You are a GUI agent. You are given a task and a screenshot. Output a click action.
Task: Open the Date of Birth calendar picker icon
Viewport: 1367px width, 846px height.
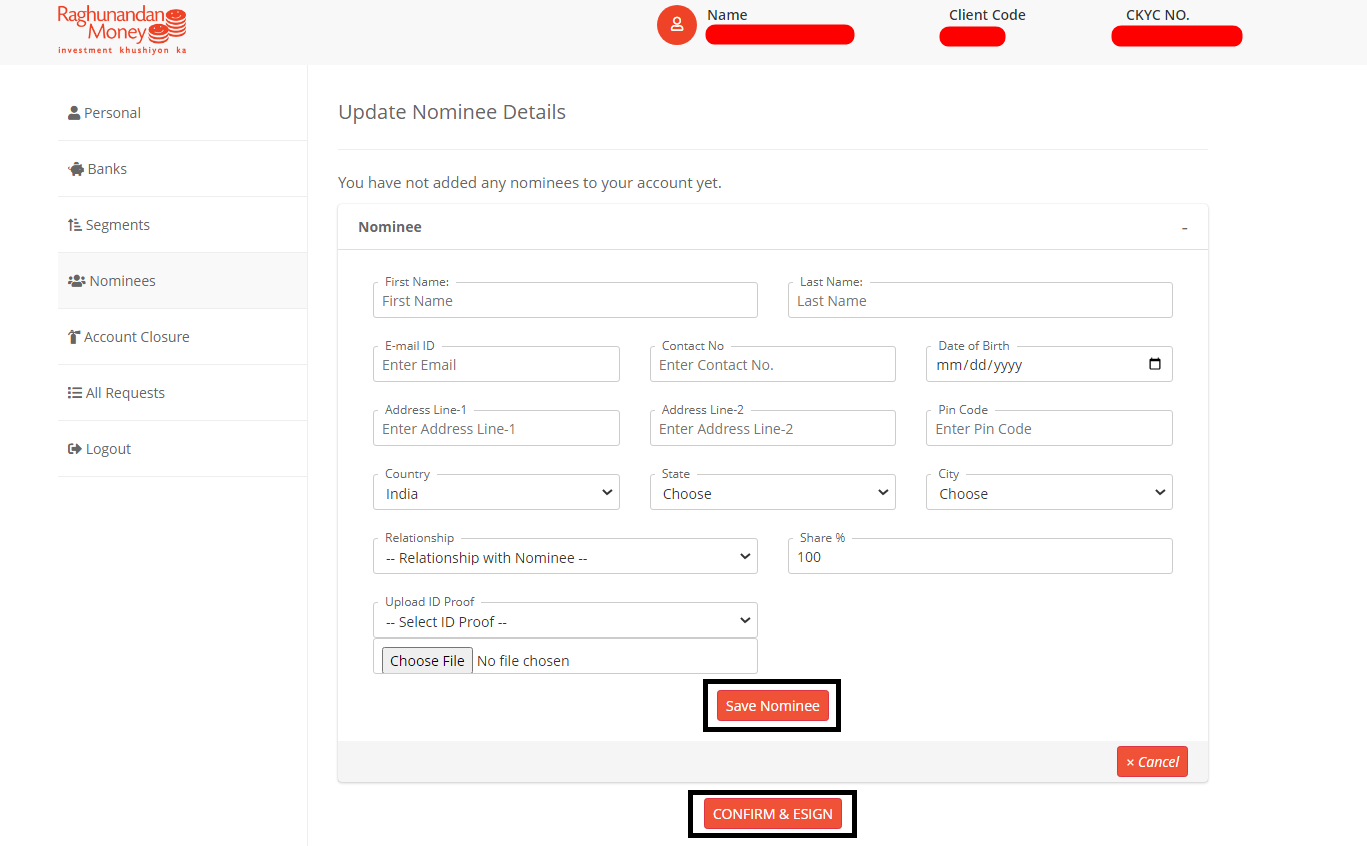pos(1155,364)
